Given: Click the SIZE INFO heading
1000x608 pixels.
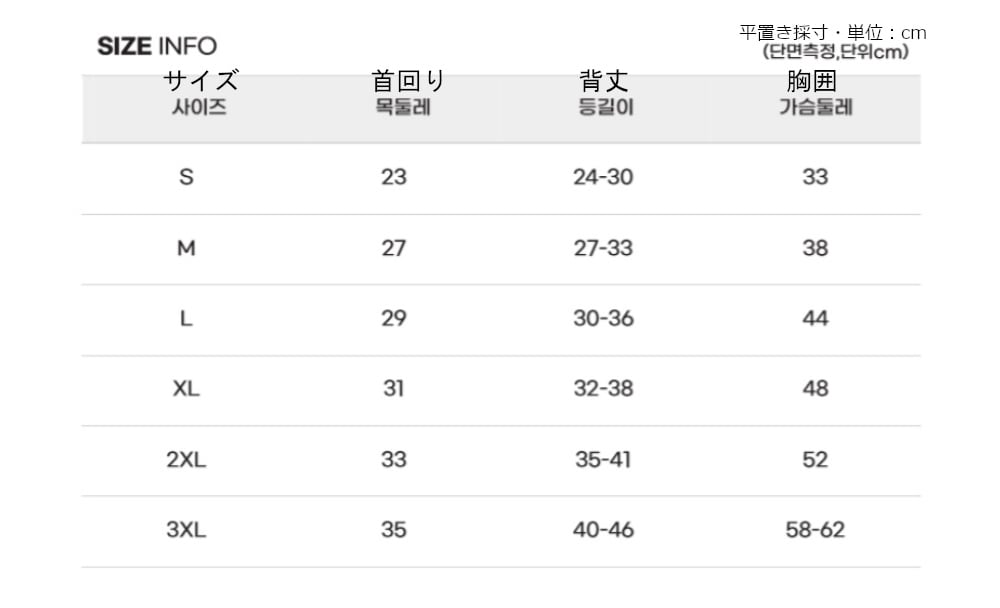Looking at the screenshot, I should click(x=157, y=46).
